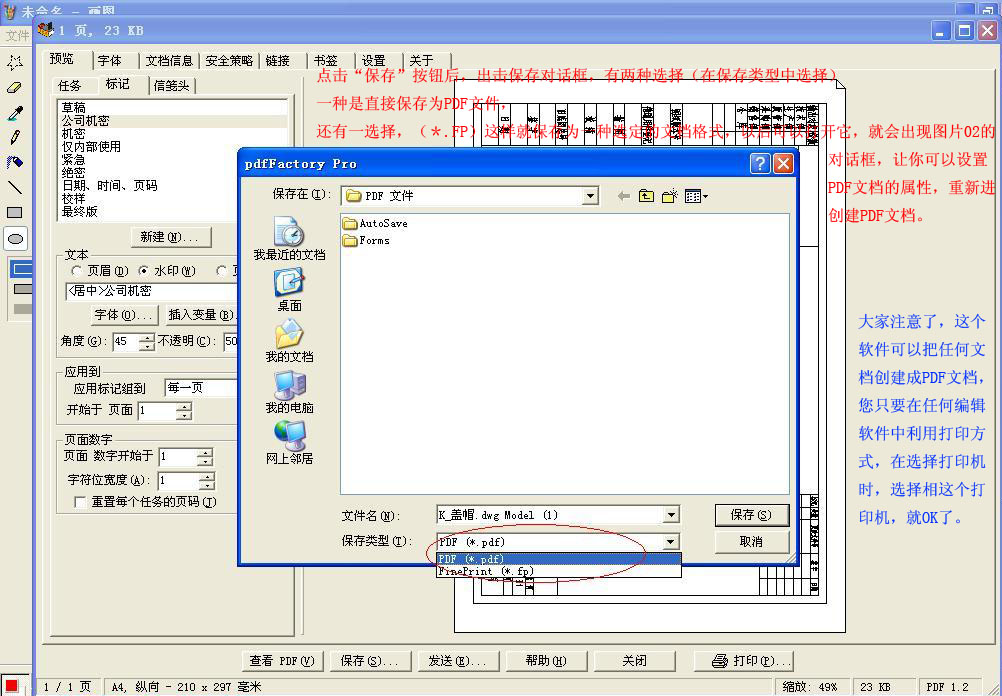Toggle the 保存类型 dropdown arrow
1002x696 pixels.
pos(670,542)
